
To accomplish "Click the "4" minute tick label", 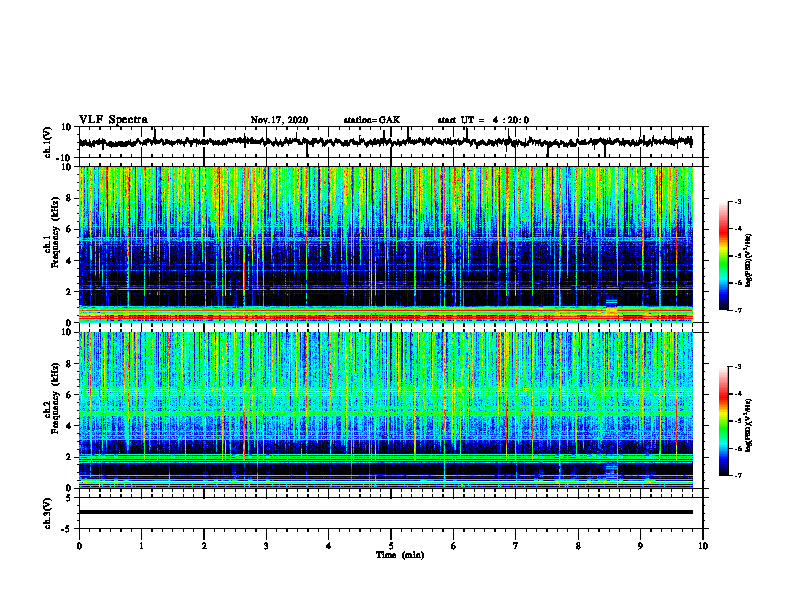I will [329, 546].
